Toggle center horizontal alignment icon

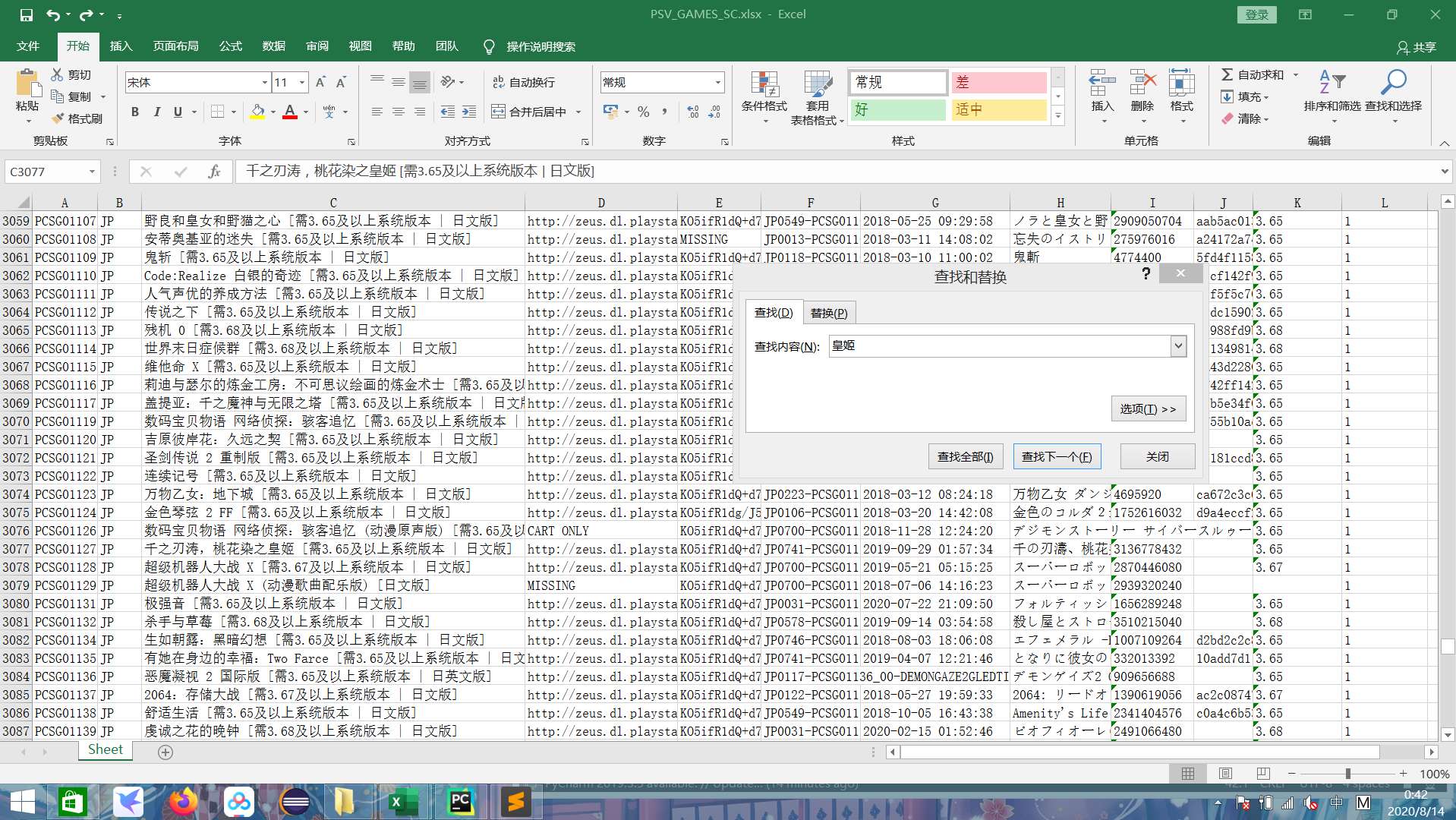399,112
